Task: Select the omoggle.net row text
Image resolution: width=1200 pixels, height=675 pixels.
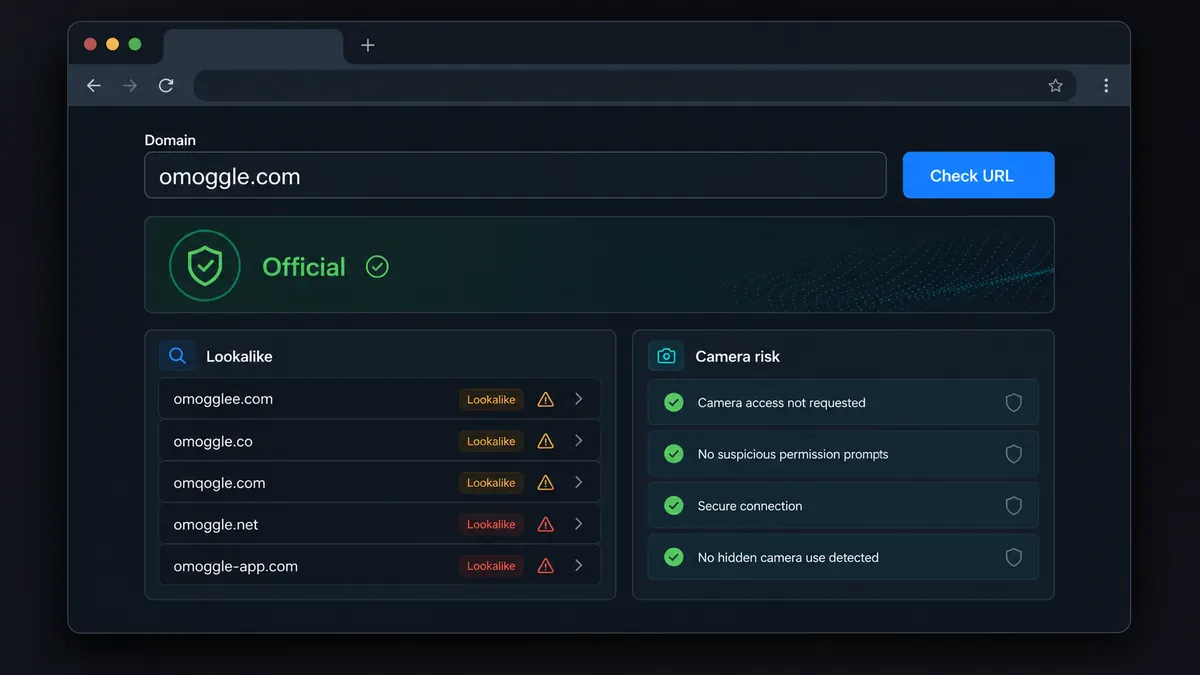Action: pos(216,524)
